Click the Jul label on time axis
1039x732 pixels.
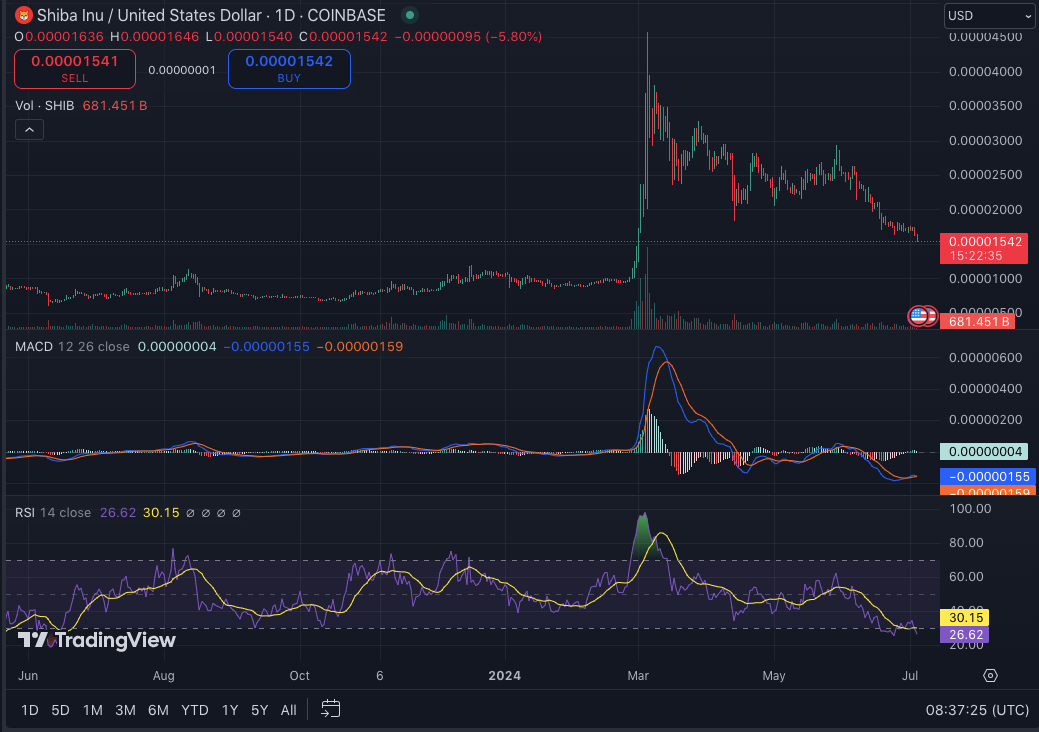point(910,676)
